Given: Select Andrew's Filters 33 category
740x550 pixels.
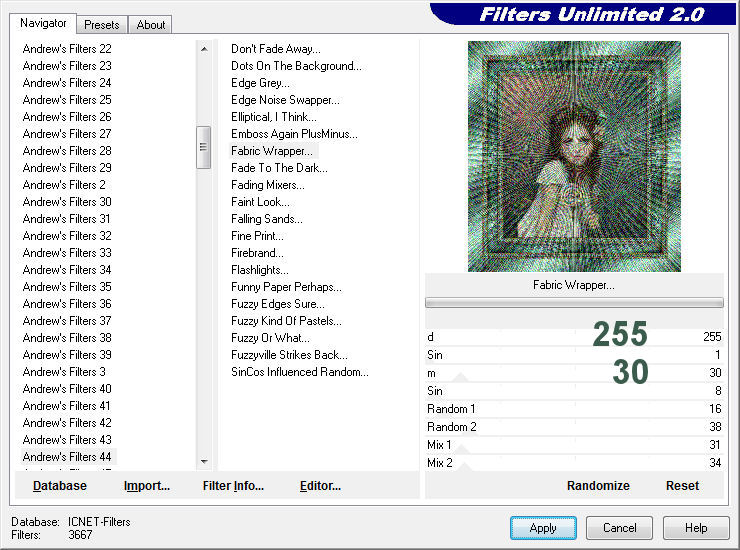Looking at the screenshot, I should click(67, 253).
